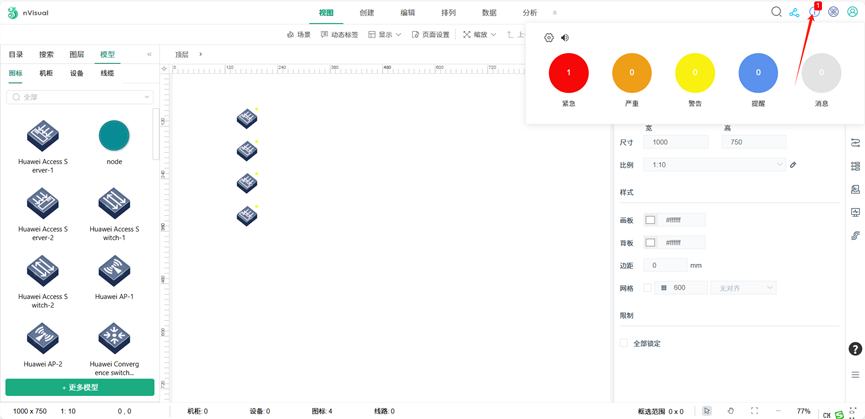Select the bottom switch icon on canvas
Screen dimensions: 865x419
pos(247,216)
